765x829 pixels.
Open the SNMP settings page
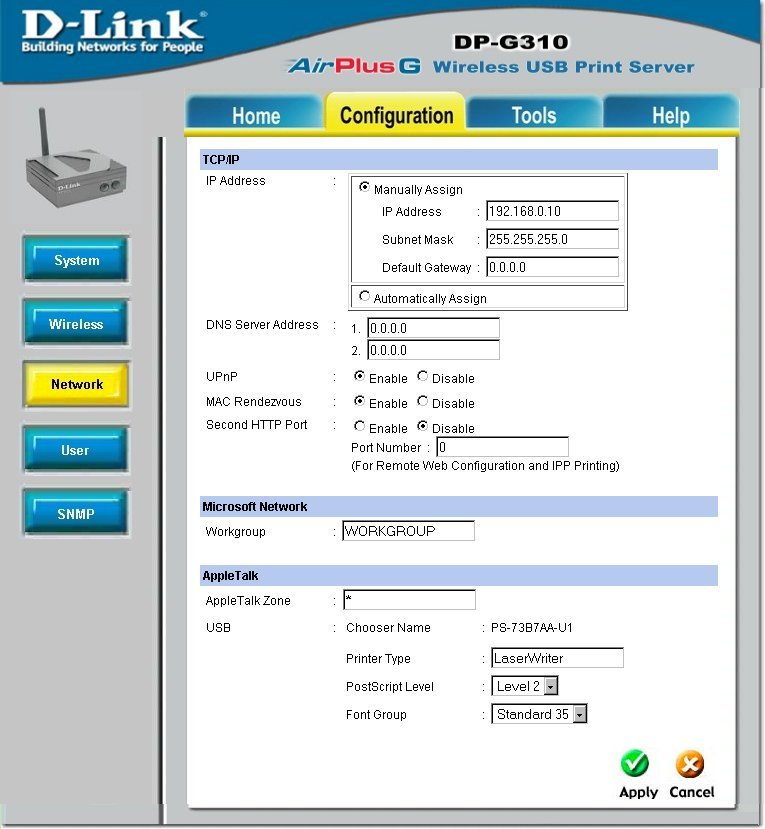coord(76,513)
